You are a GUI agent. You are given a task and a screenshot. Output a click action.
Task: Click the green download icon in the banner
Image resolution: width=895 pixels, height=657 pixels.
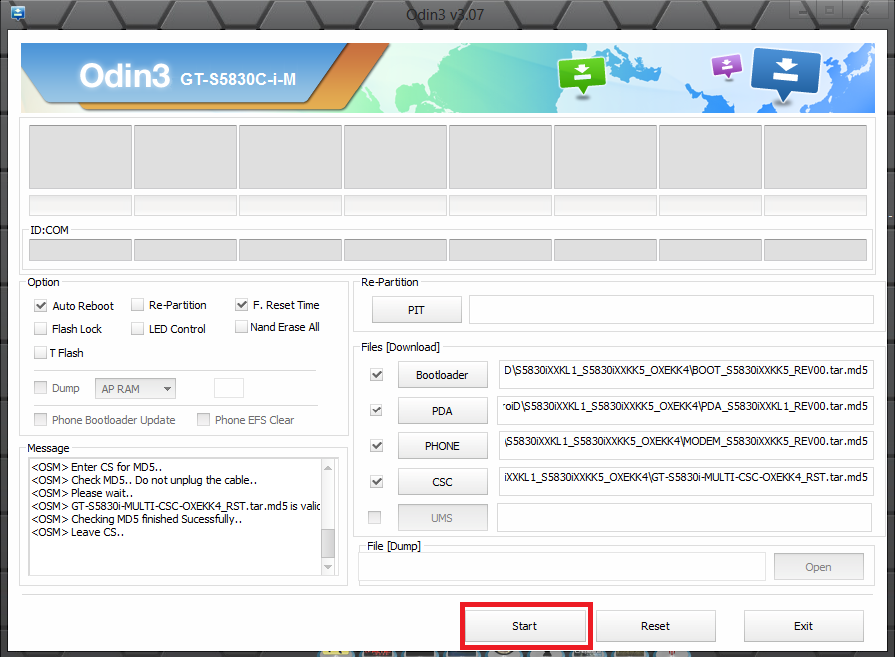coord(582,75)
